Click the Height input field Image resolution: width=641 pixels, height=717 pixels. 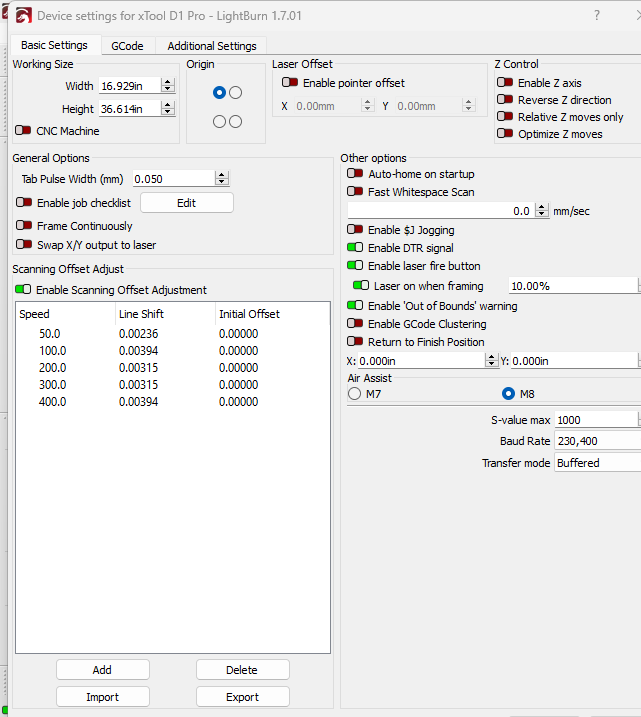130,109
